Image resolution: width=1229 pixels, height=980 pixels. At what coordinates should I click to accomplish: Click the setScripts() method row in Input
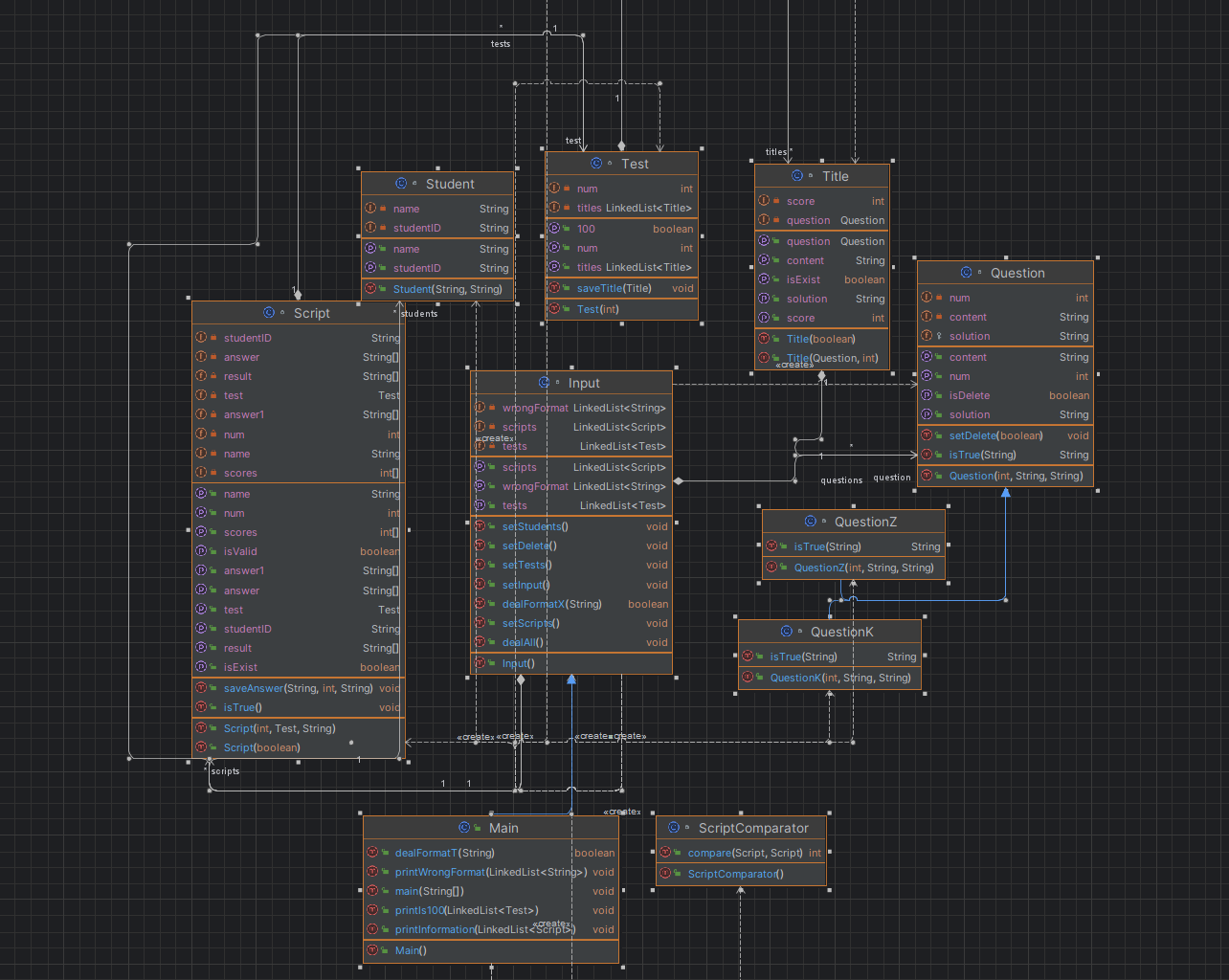[x=571, y=623]
